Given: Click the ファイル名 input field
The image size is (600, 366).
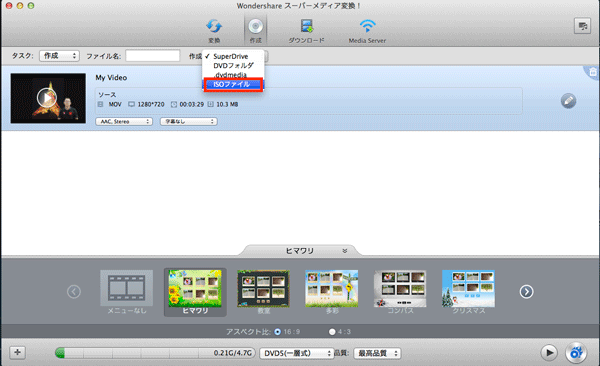Looking at the screenshot, I should pyautogui.click(x=153, y=56).
